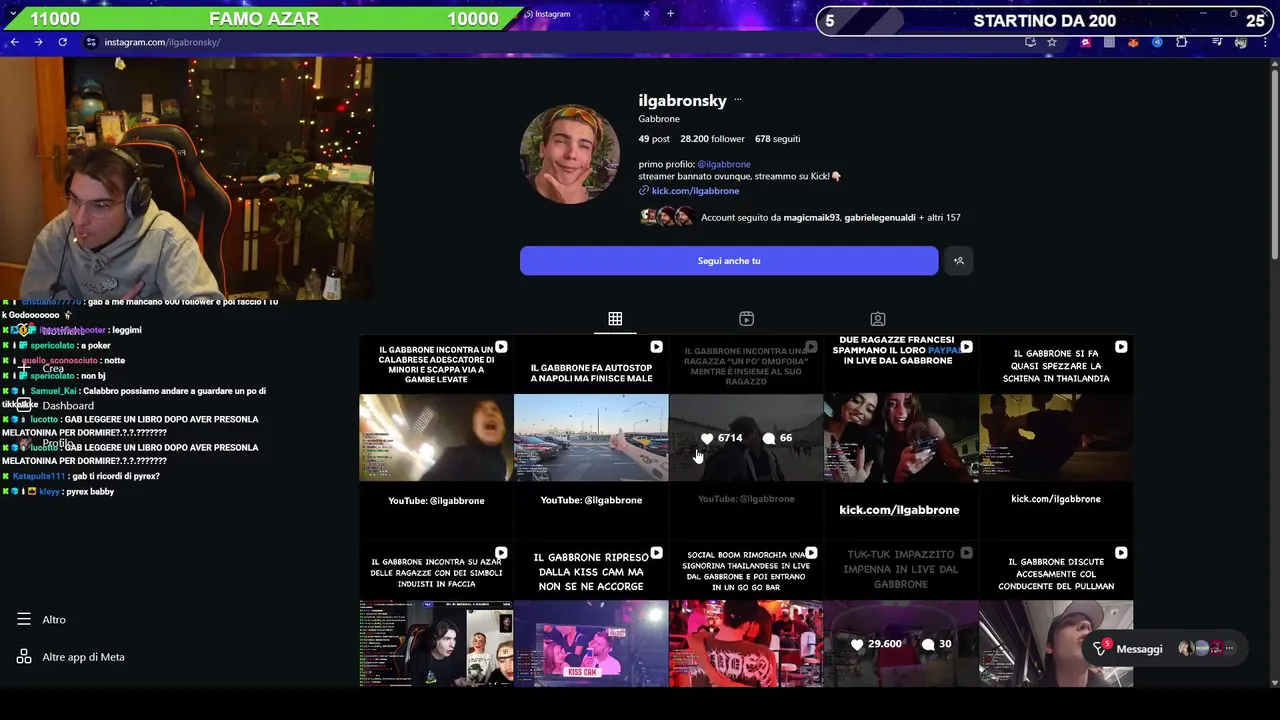The height and width of the screenshot is (720, 1280).
Task: Switch to the Reels tab
Action: click(x=746, y=318)
